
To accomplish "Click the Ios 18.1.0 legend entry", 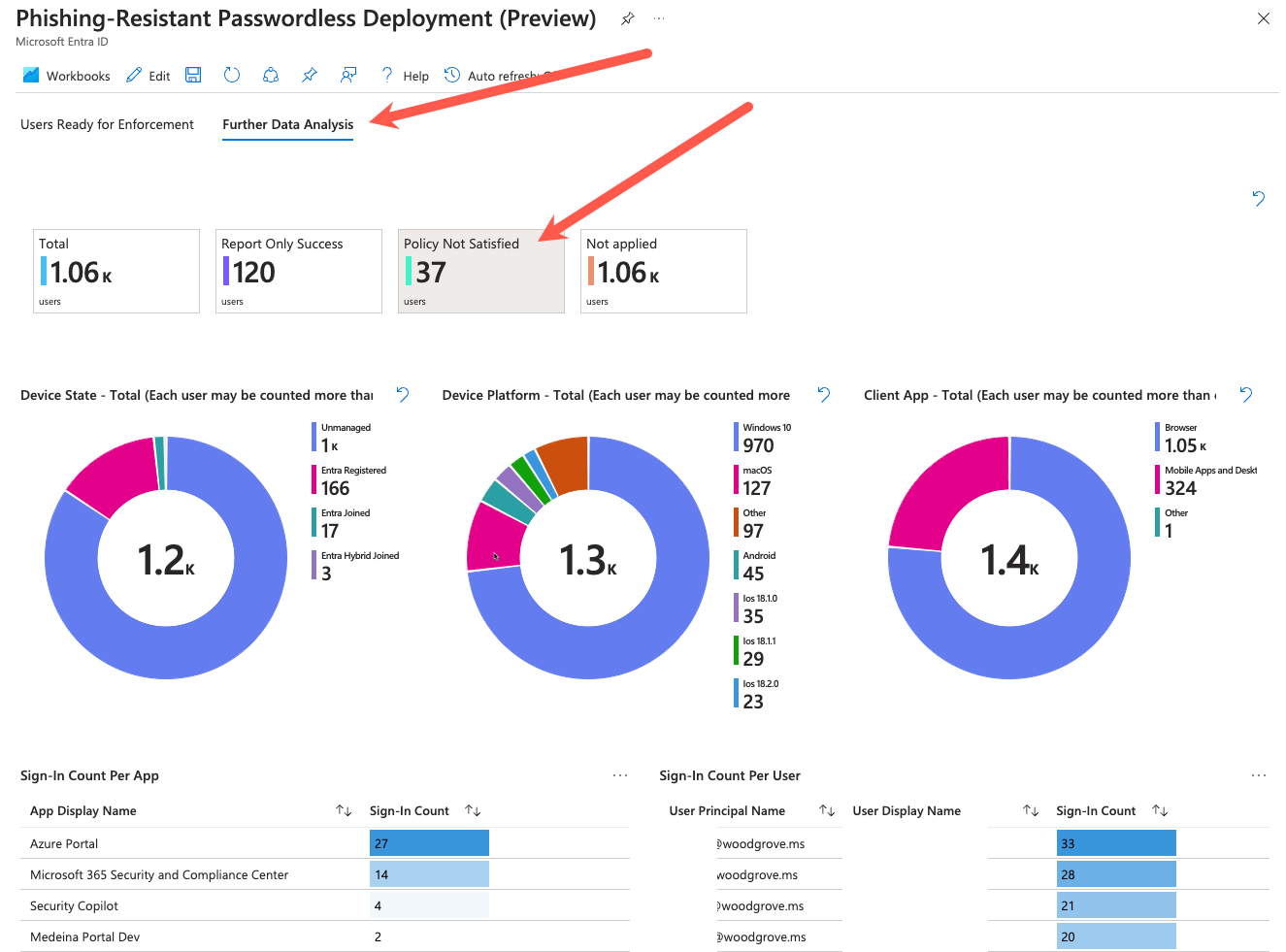I will point(756,608).
